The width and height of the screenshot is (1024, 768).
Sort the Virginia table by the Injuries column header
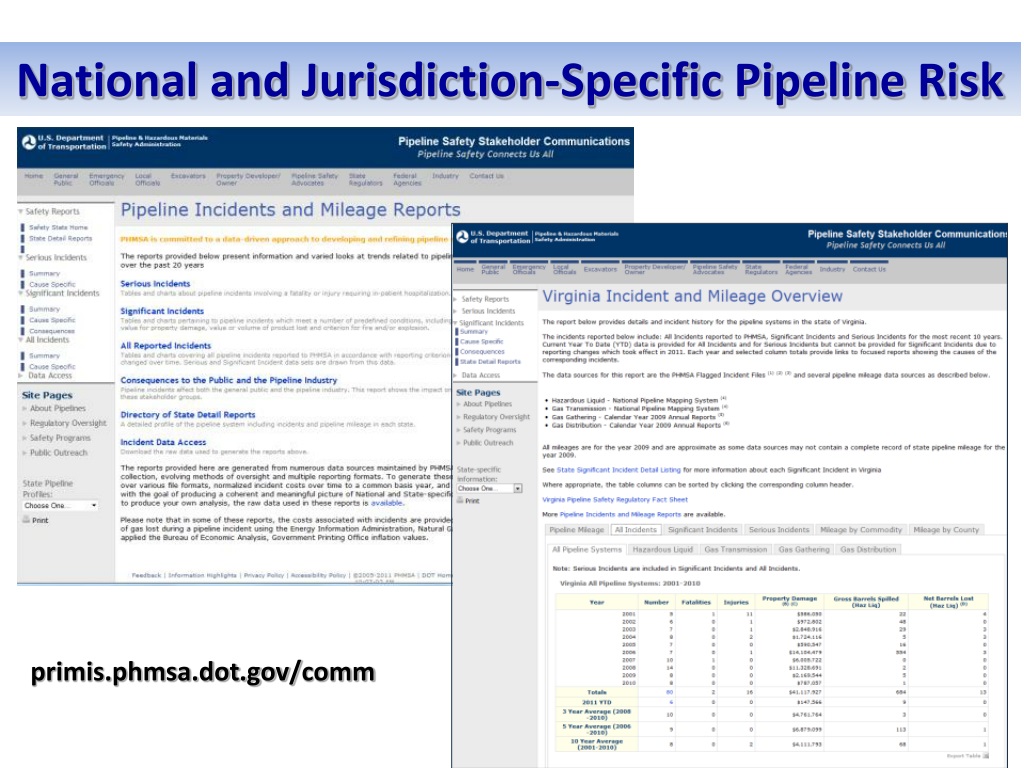click(736, 603)
